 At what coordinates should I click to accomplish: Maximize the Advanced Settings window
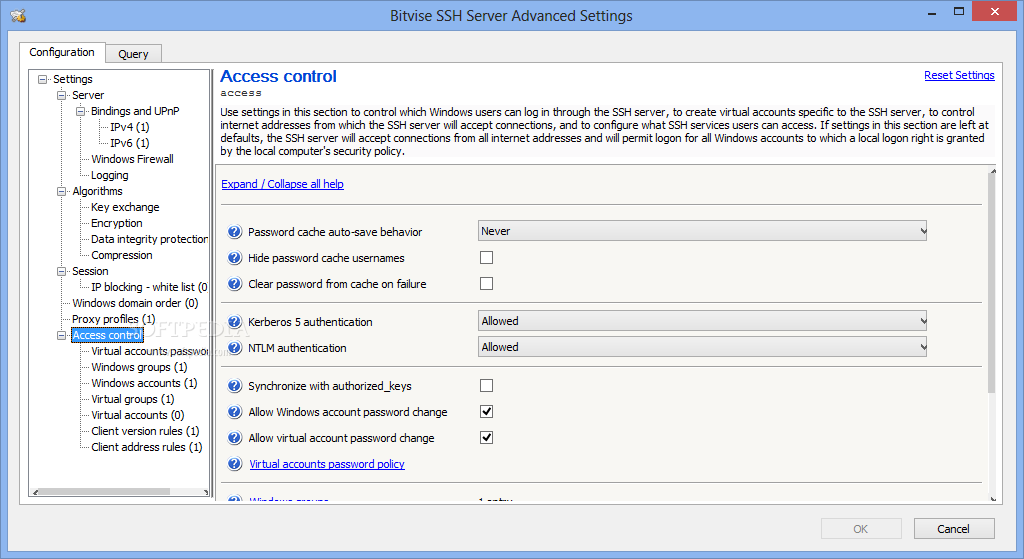pos(959,12)
